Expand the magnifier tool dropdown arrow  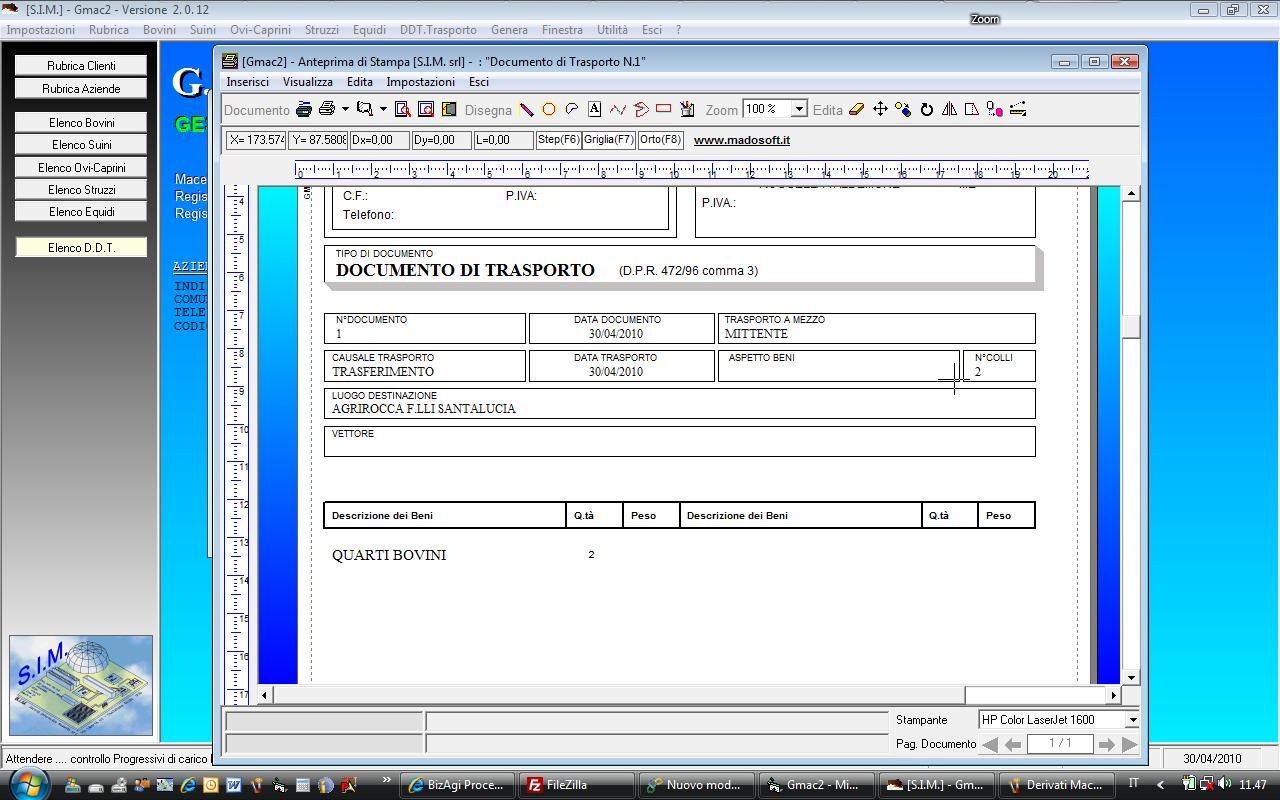[383, 109]
